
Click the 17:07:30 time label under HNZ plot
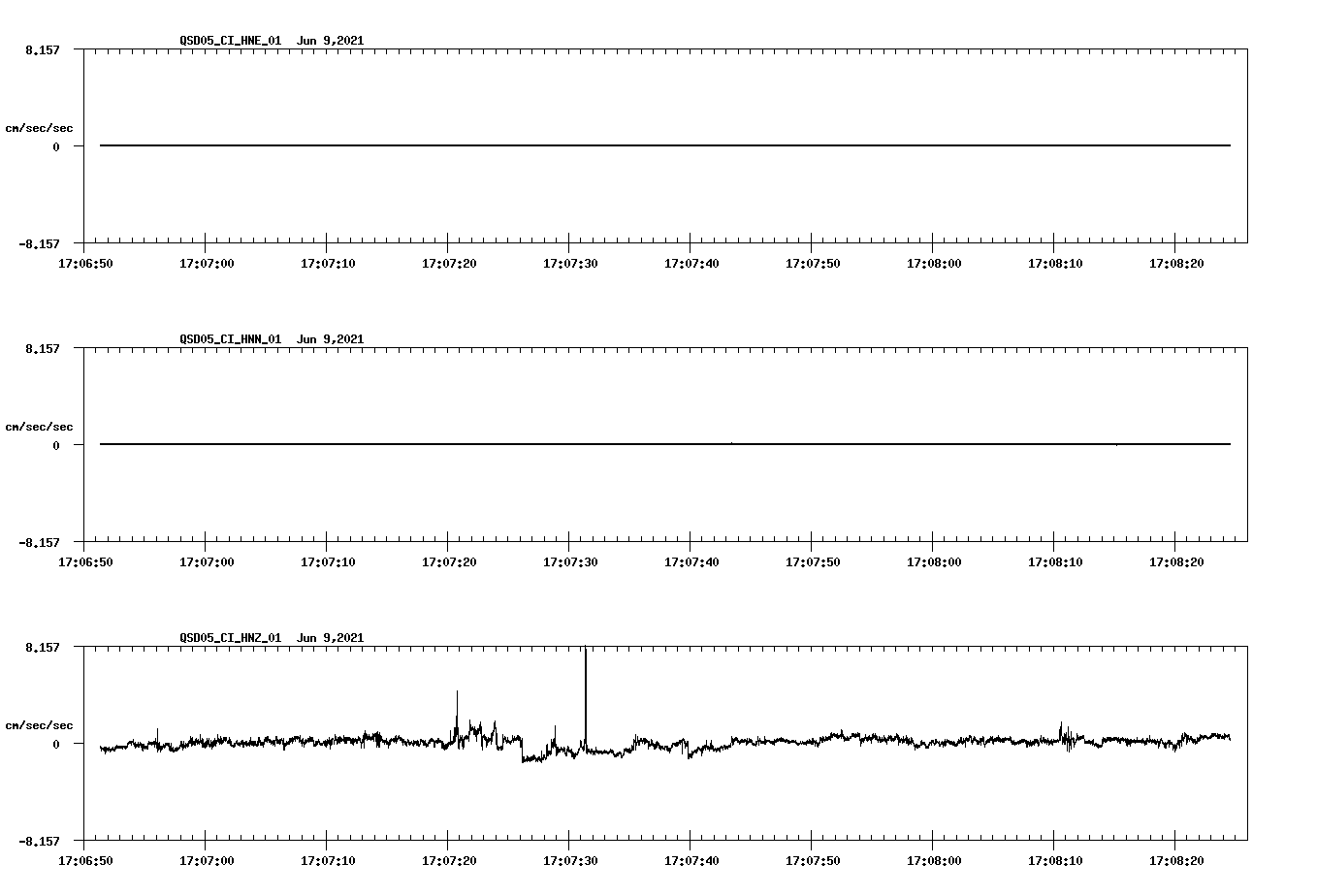(570, 860)
